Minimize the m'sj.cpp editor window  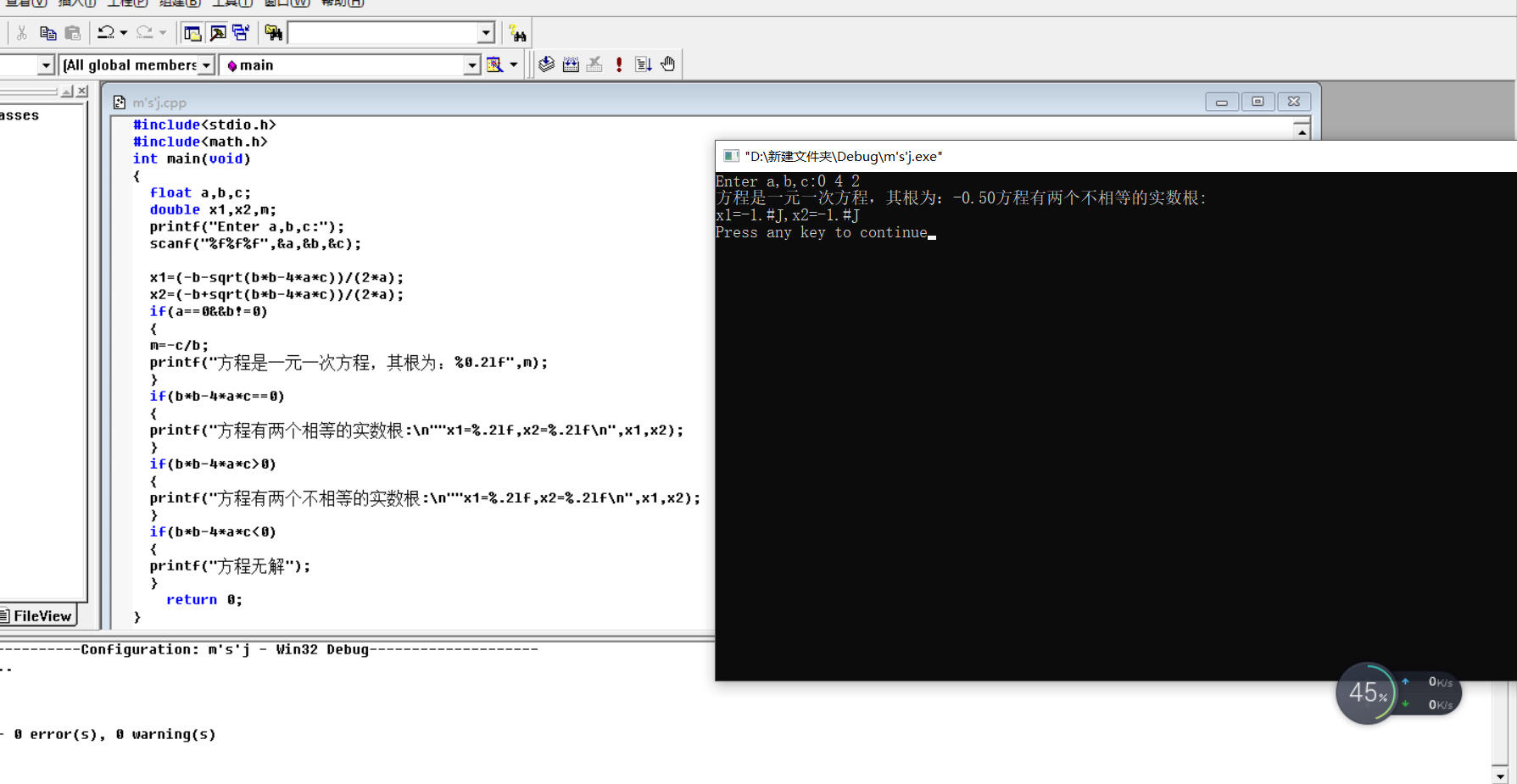point(1222,102)
